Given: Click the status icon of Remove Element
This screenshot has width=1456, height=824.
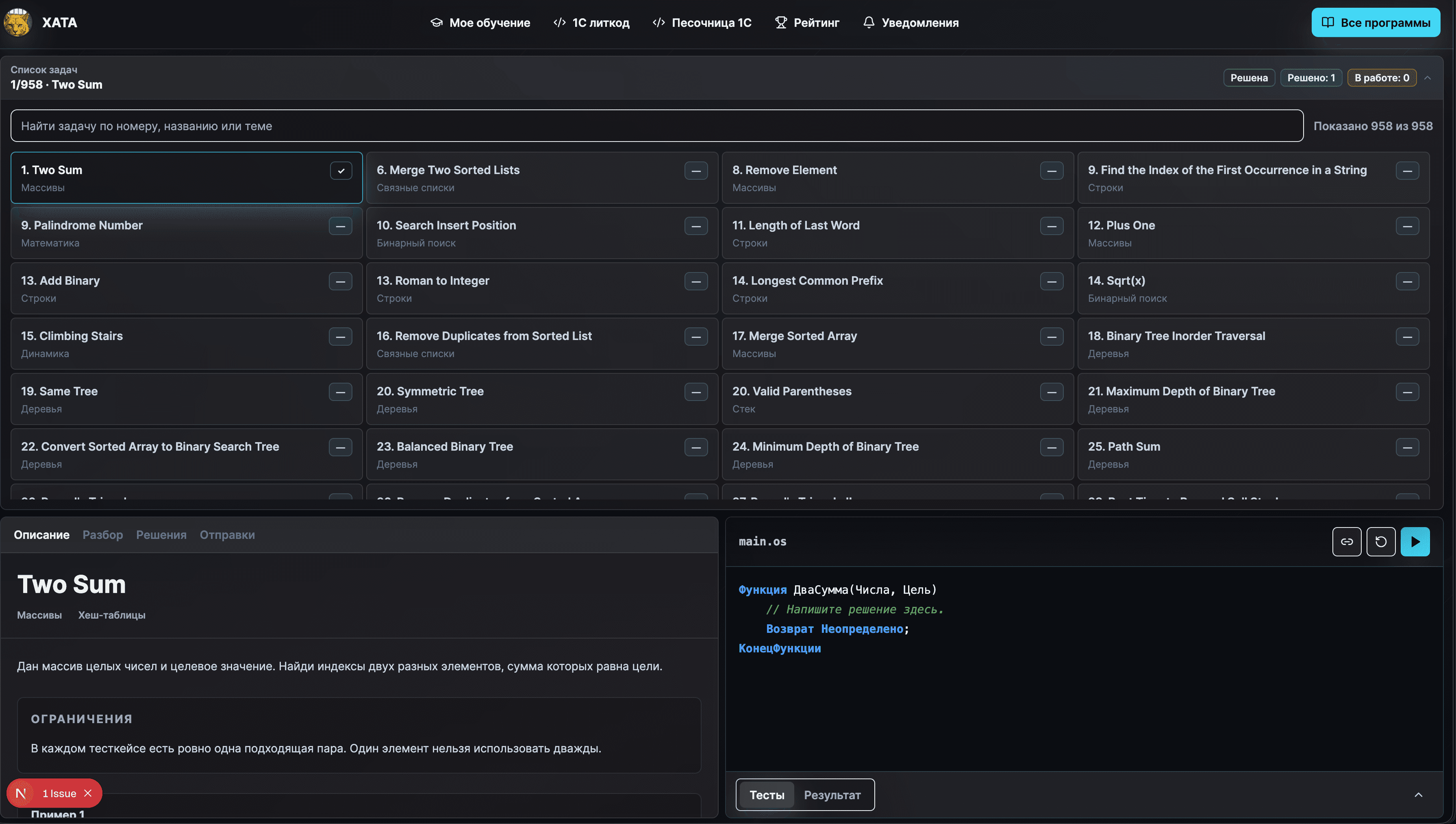Looking at the screenshot, I should pyautogui.click(x=1052, y=170).
